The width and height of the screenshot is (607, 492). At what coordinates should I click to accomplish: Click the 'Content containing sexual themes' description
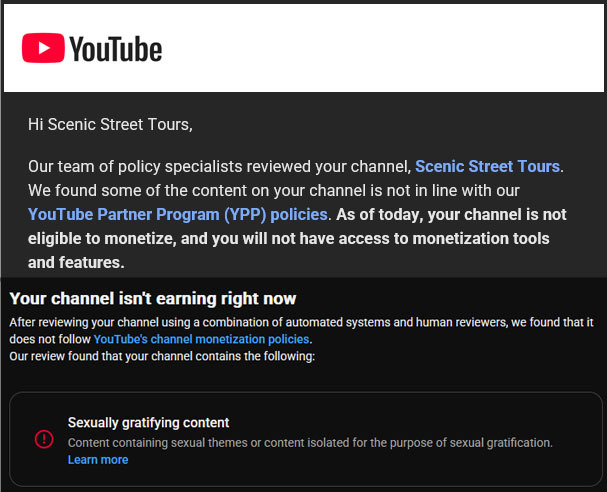tap(310, 442)
